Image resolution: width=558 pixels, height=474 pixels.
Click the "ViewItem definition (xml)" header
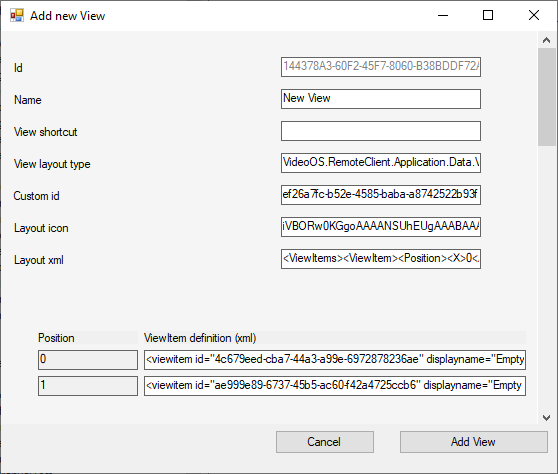pyautogui.click(x=200, y=338)
